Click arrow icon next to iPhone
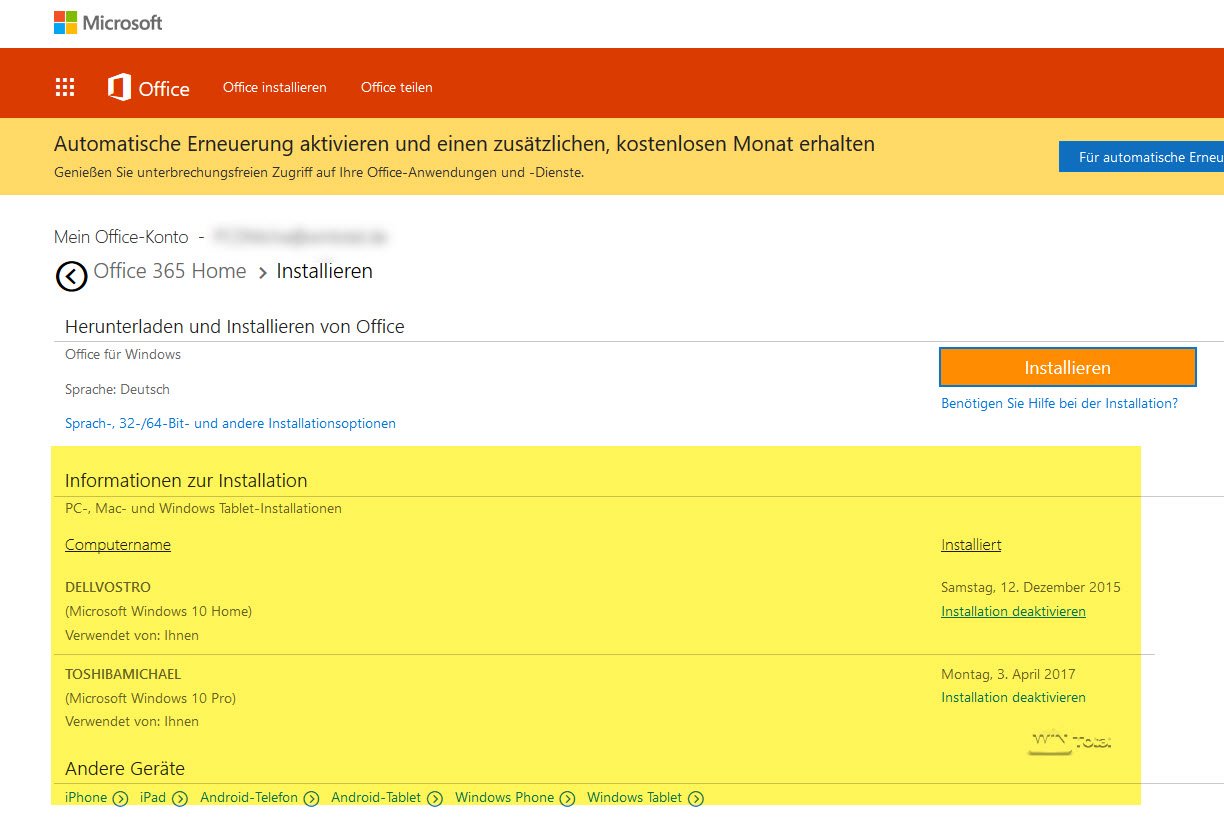The height and width of the screenshot is (836, 1224). tap(120, 798)
